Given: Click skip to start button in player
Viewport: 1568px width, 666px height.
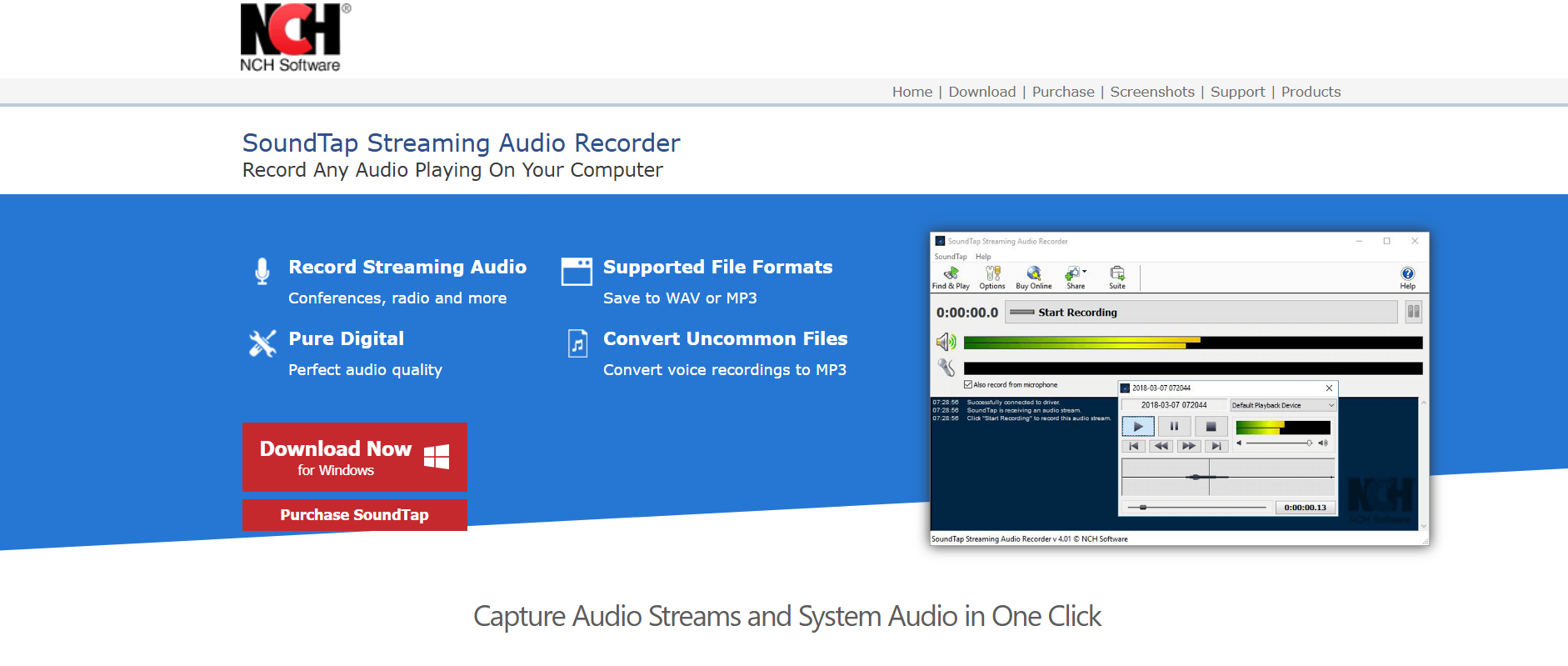Looking at the screenshot, I should pyautogui.click(x=1134, y=446).
